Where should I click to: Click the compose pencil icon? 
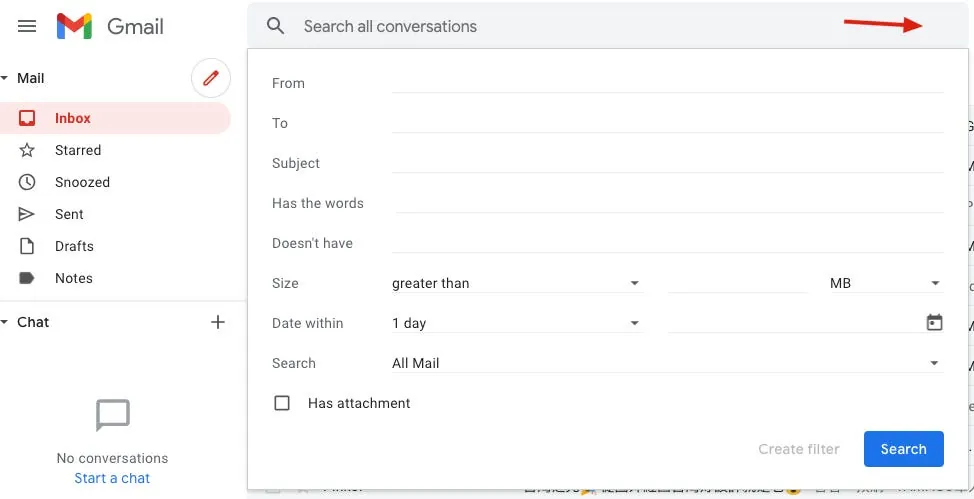click(210, 78)
